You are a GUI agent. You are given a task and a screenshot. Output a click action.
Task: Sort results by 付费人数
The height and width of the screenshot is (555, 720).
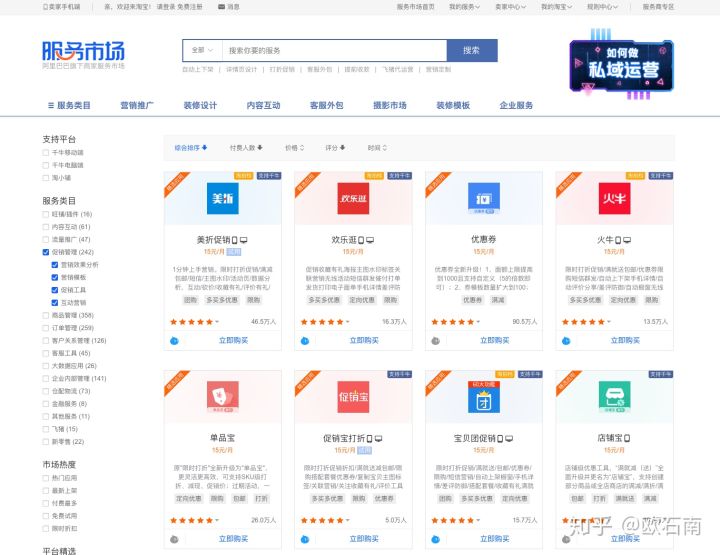(245, 148)
